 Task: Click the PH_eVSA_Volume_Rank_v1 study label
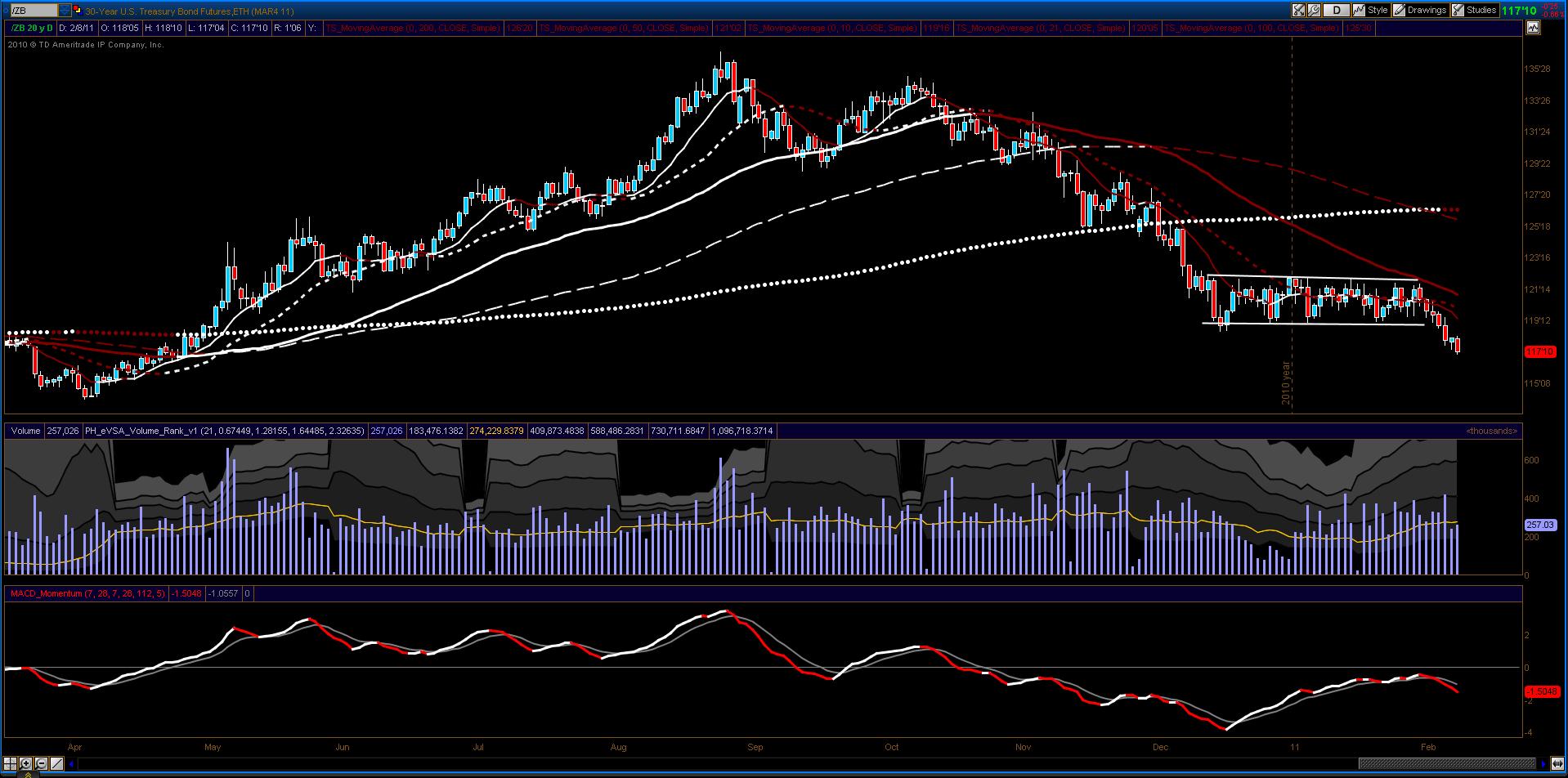(223, 431)
